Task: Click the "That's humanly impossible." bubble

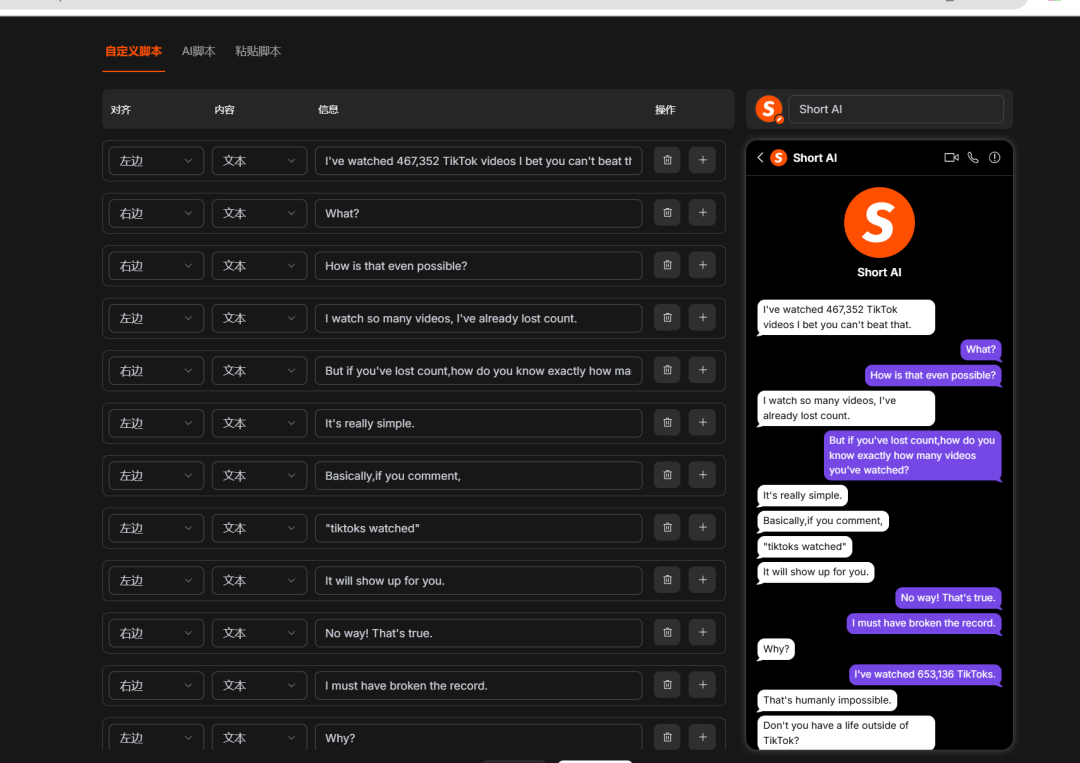Action: coord(827,700)
